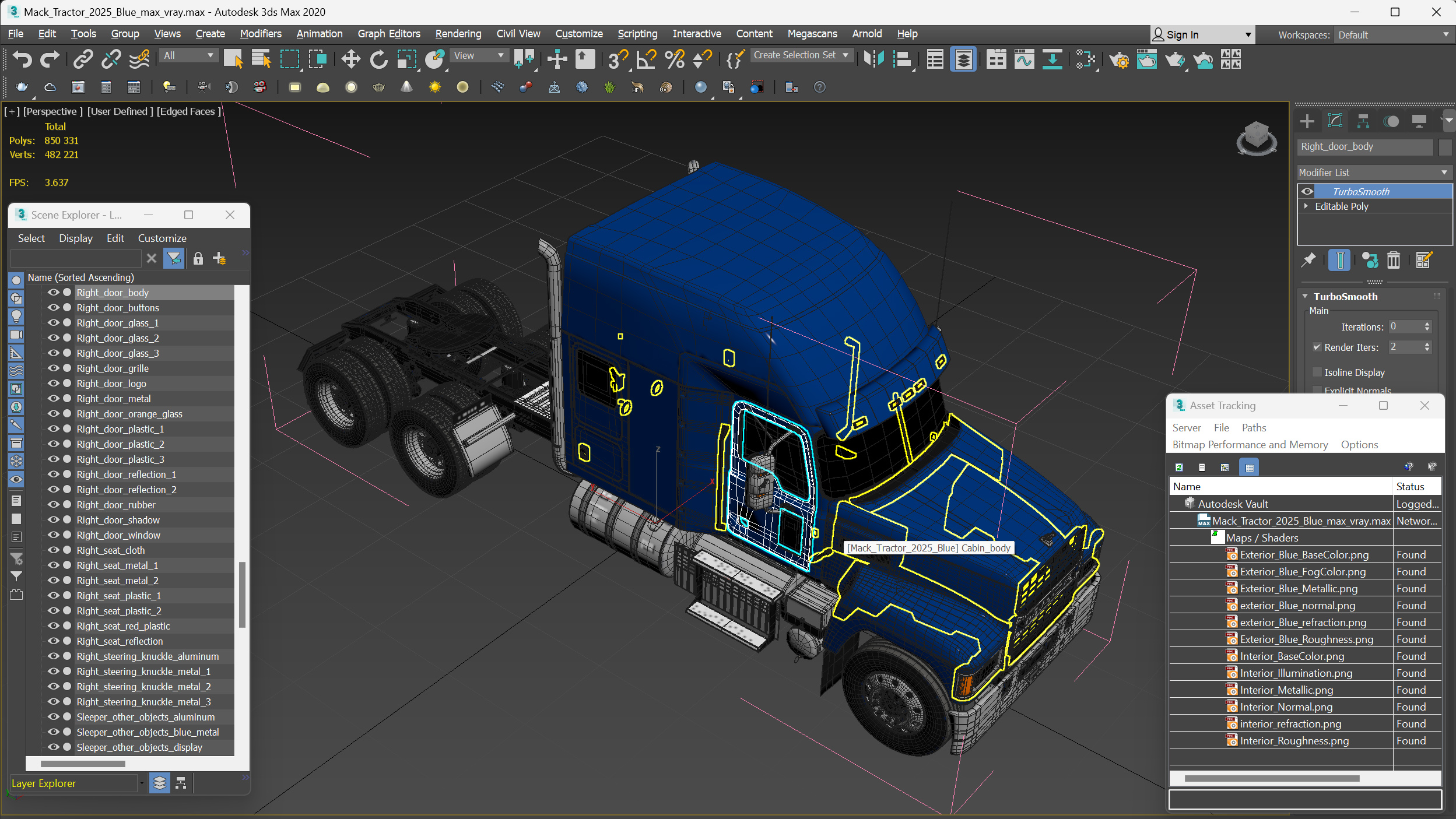Click the Mirror tool icon
Screen dimensions: 1456x819
pos(873,59)
